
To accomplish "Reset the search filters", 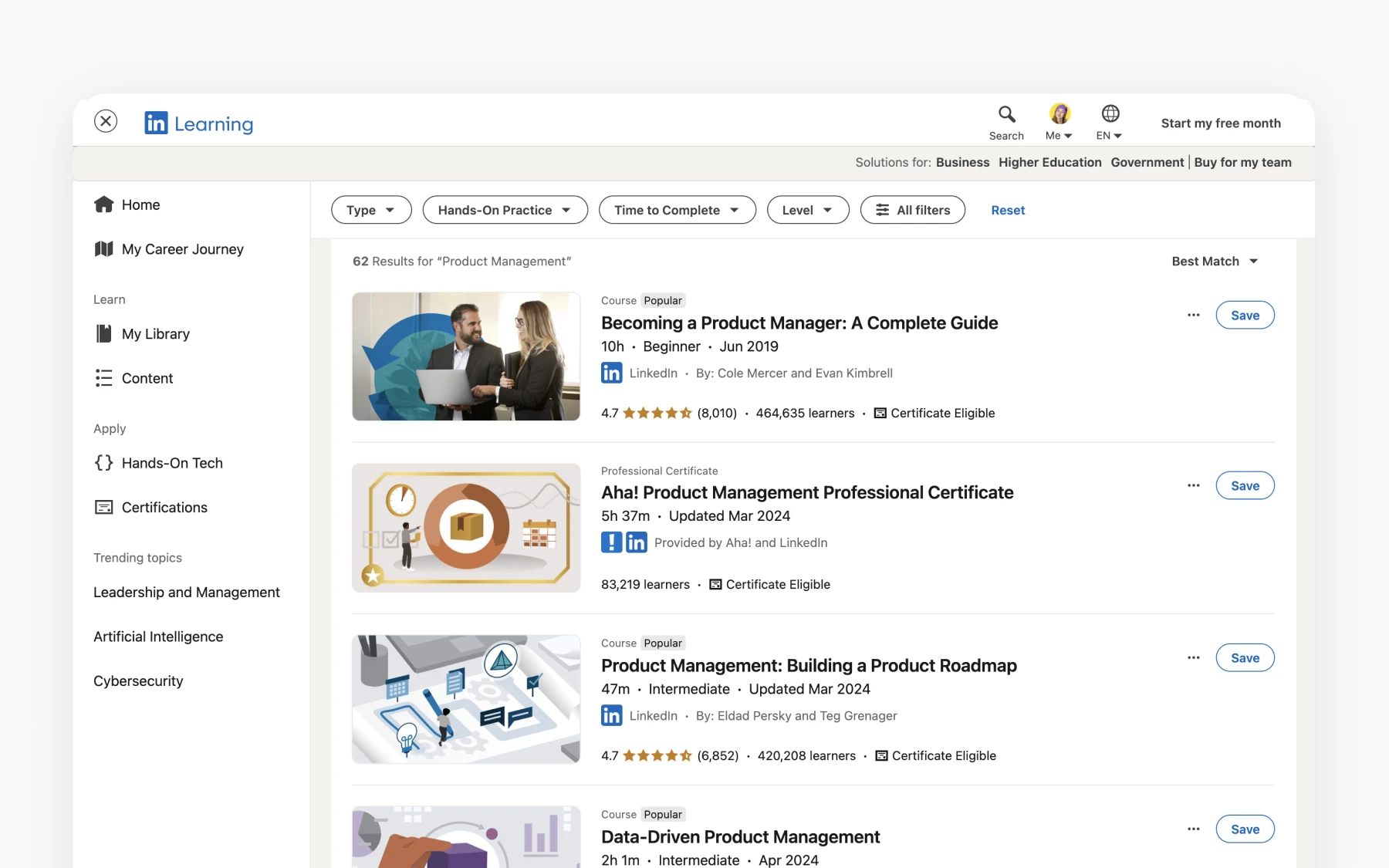I will [x=1008, y=210].
